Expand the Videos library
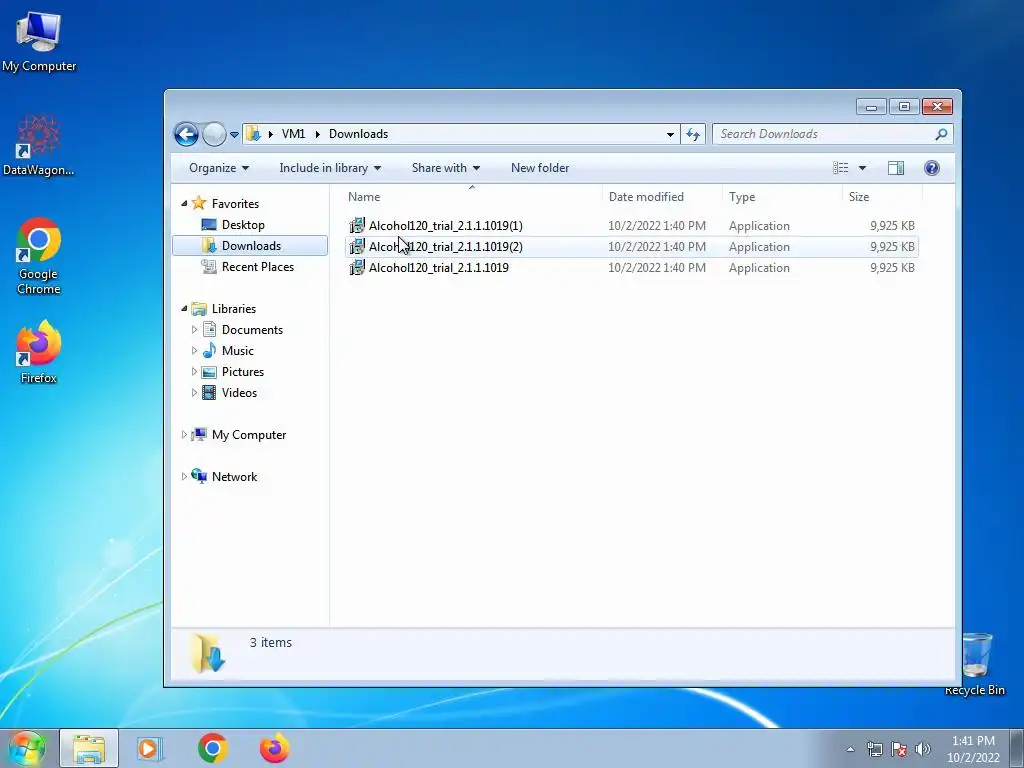The width and height of the screenshot is (1024, 768). pyautogui.click(x=194, y=392)
